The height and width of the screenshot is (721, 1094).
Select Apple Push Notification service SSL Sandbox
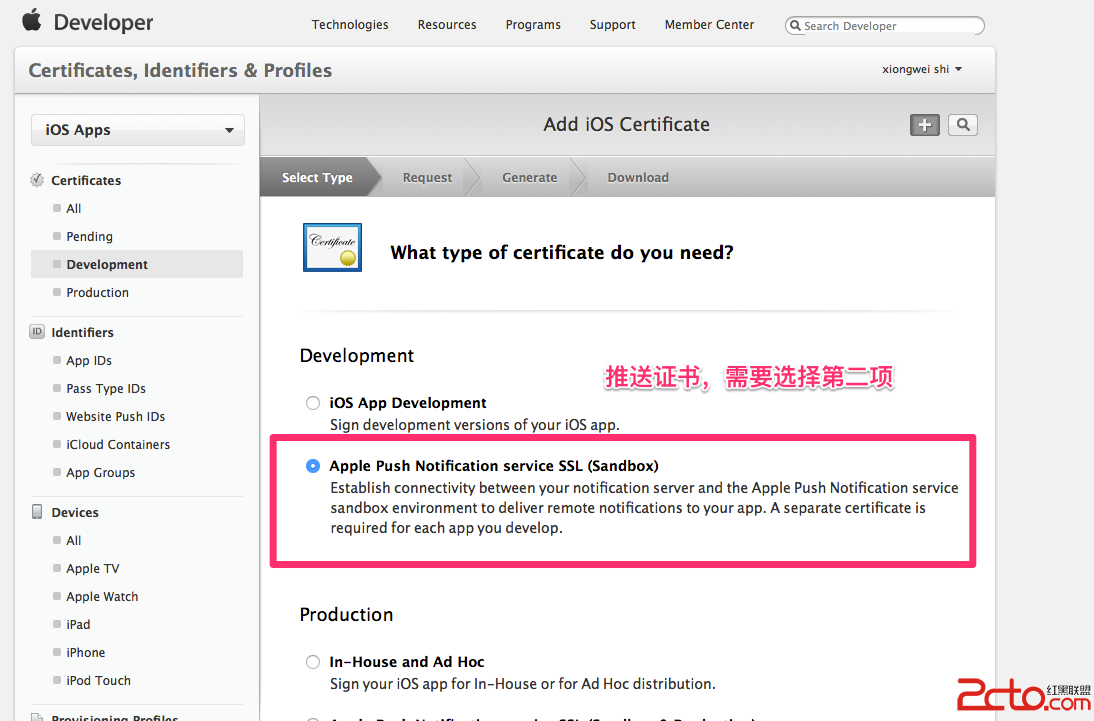tap(313, 466)
